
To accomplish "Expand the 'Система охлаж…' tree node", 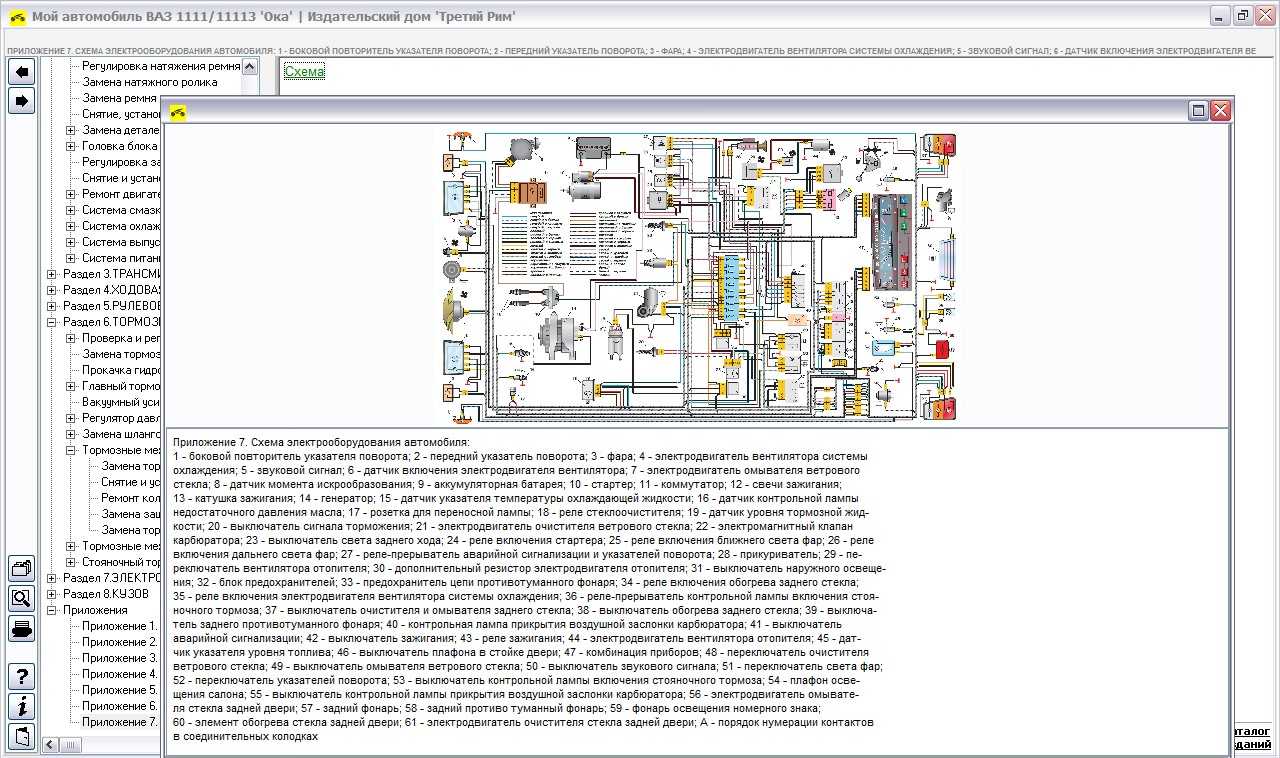I will [x=71, y=226].
